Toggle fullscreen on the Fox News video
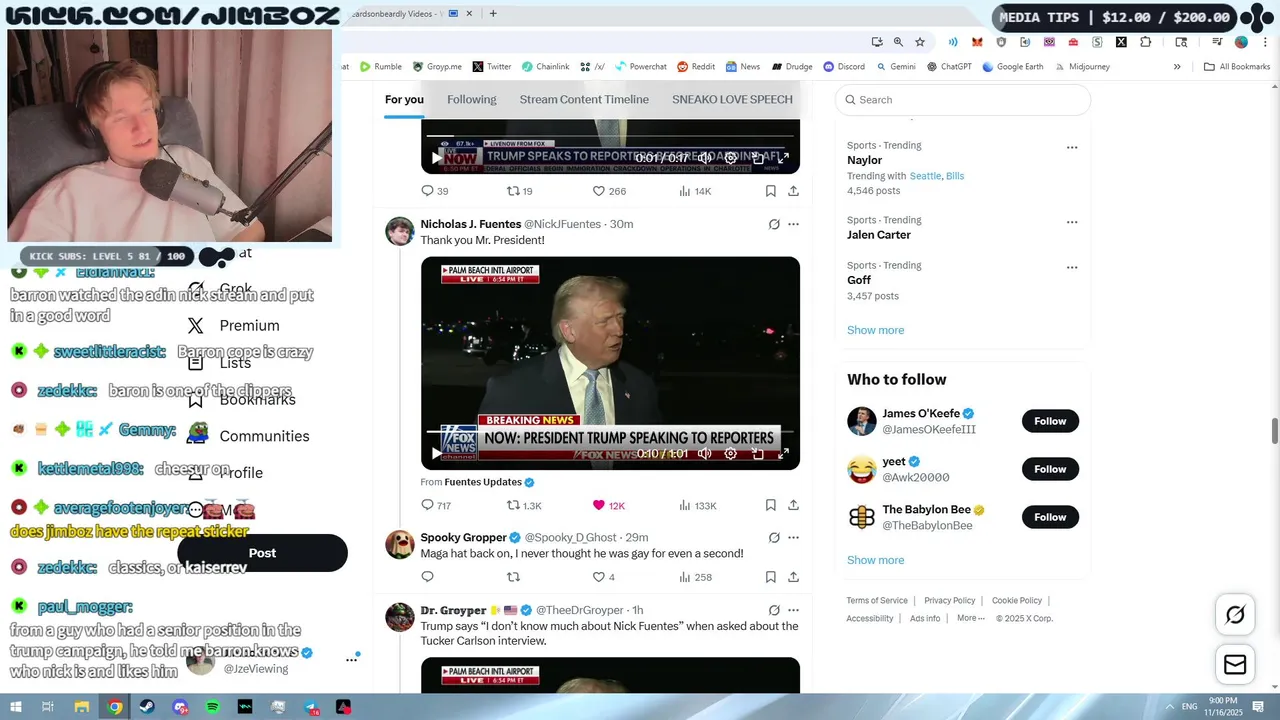The image size is (1280, 720). pos(783,454)
